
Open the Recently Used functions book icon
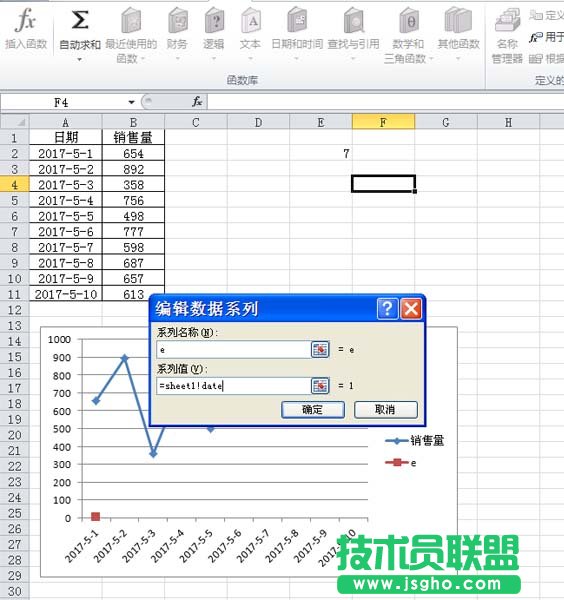click(x=131, y=21)
